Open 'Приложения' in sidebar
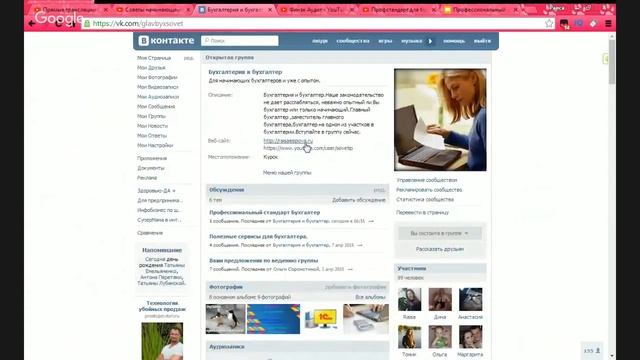640x360 pixels. (152, 158)
